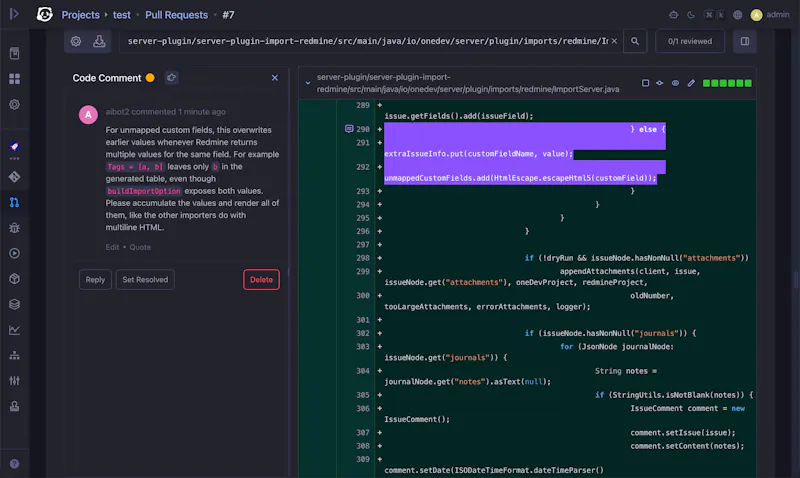The width and height of the screenshot is (800, 478).
Task: Open the comment bubble icon at line 290
Action: [x=349, y=129]
